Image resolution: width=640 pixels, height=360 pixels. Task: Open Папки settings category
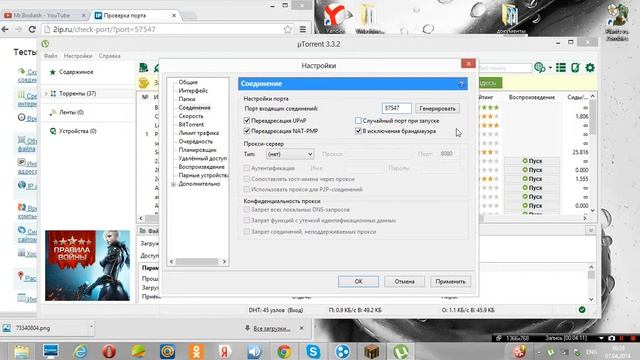187,99
